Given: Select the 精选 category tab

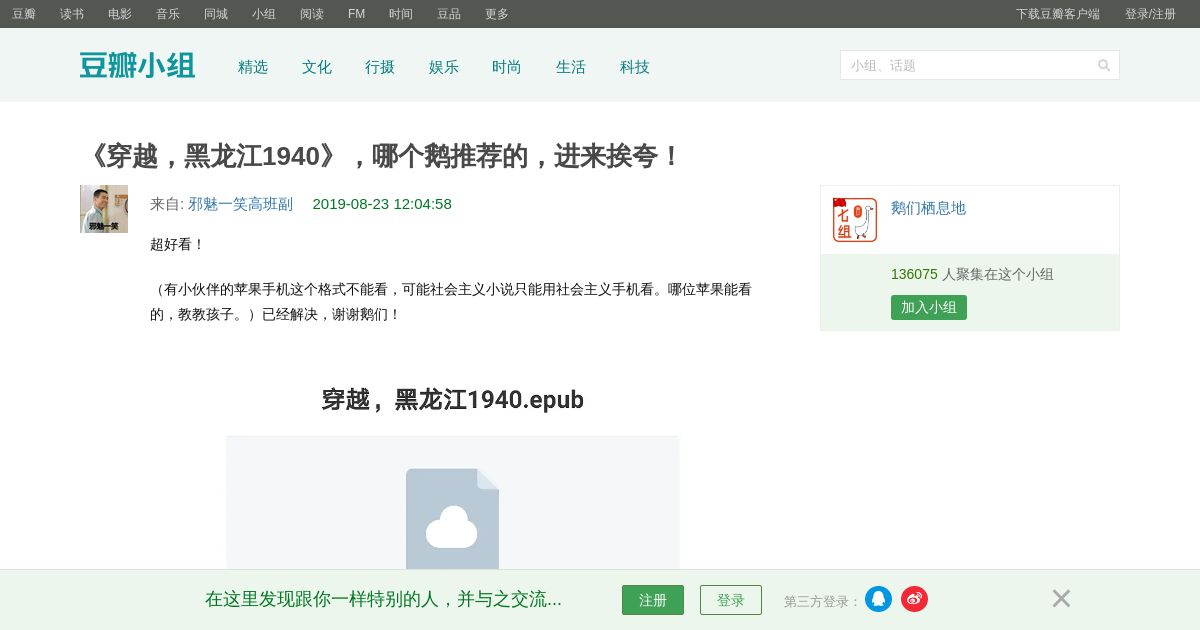Looking at the screenshot, I should (253, 67).
